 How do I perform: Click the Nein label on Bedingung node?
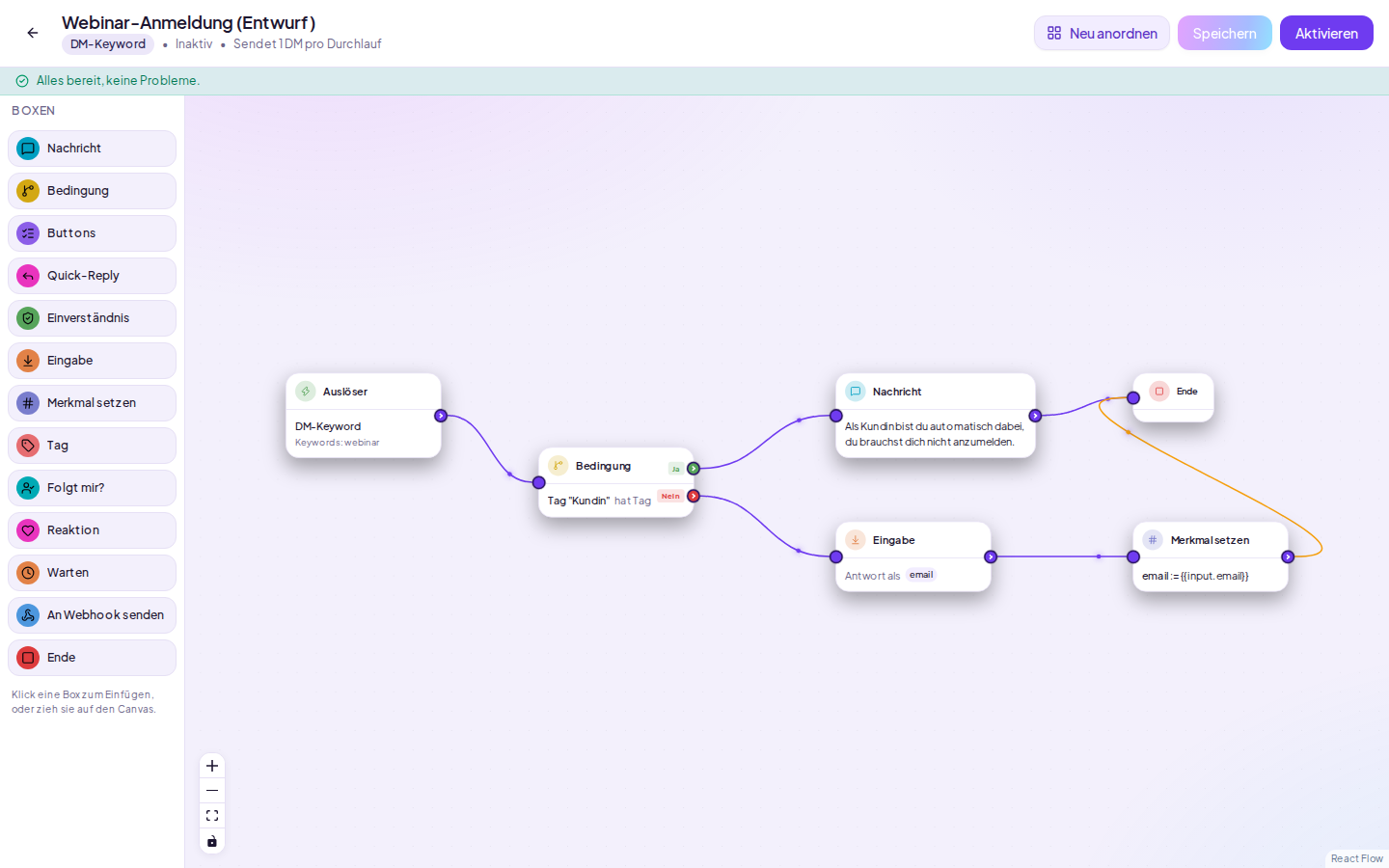coord(670,496)
